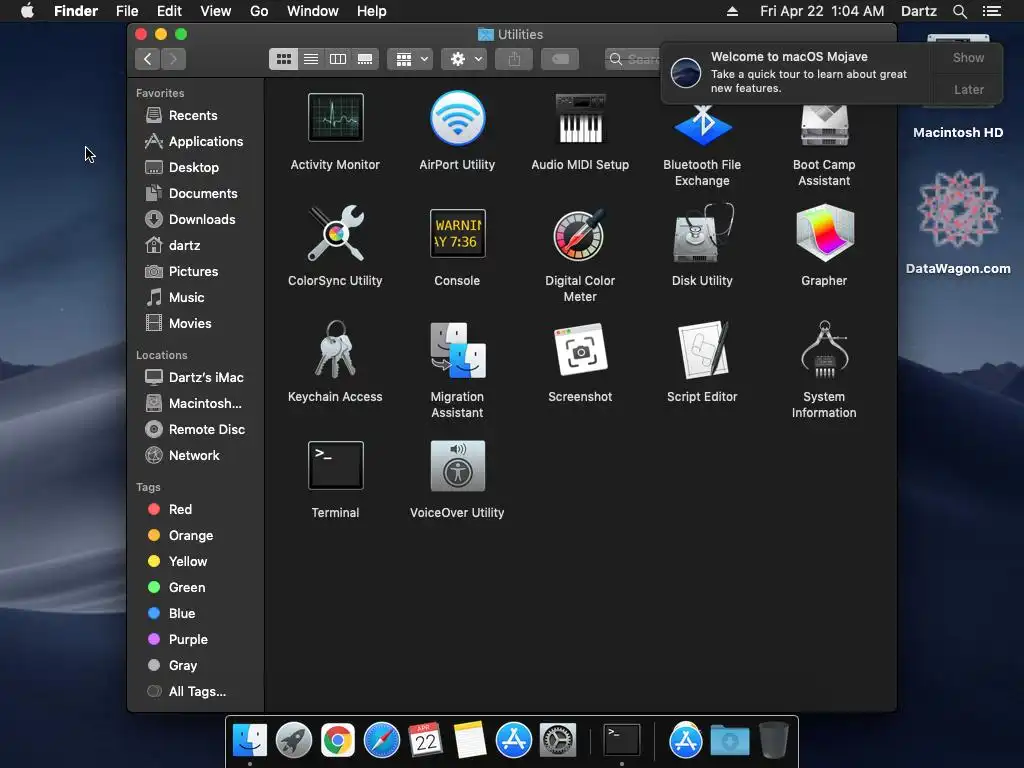Open Activity Monitor app icon
This screenshot has width=1024, height=768.
click(x=335, y=118)
